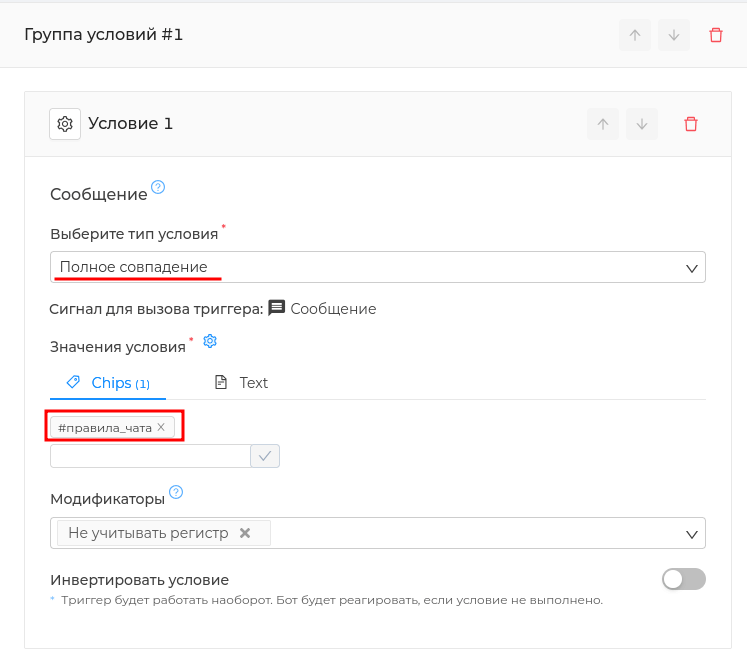
Task: Remove the Не учитывать регистр modifier
Action: pyautogui.click(x=245, y=533)
